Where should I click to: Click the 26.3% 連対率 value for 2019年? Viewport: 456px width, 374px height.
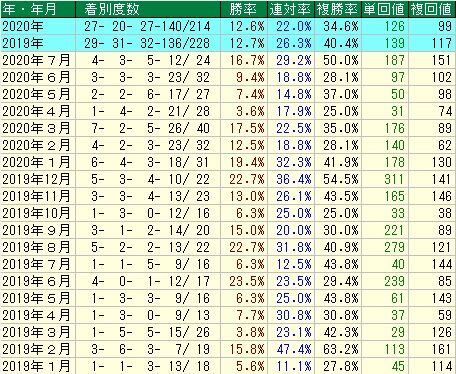coord(294,43)
